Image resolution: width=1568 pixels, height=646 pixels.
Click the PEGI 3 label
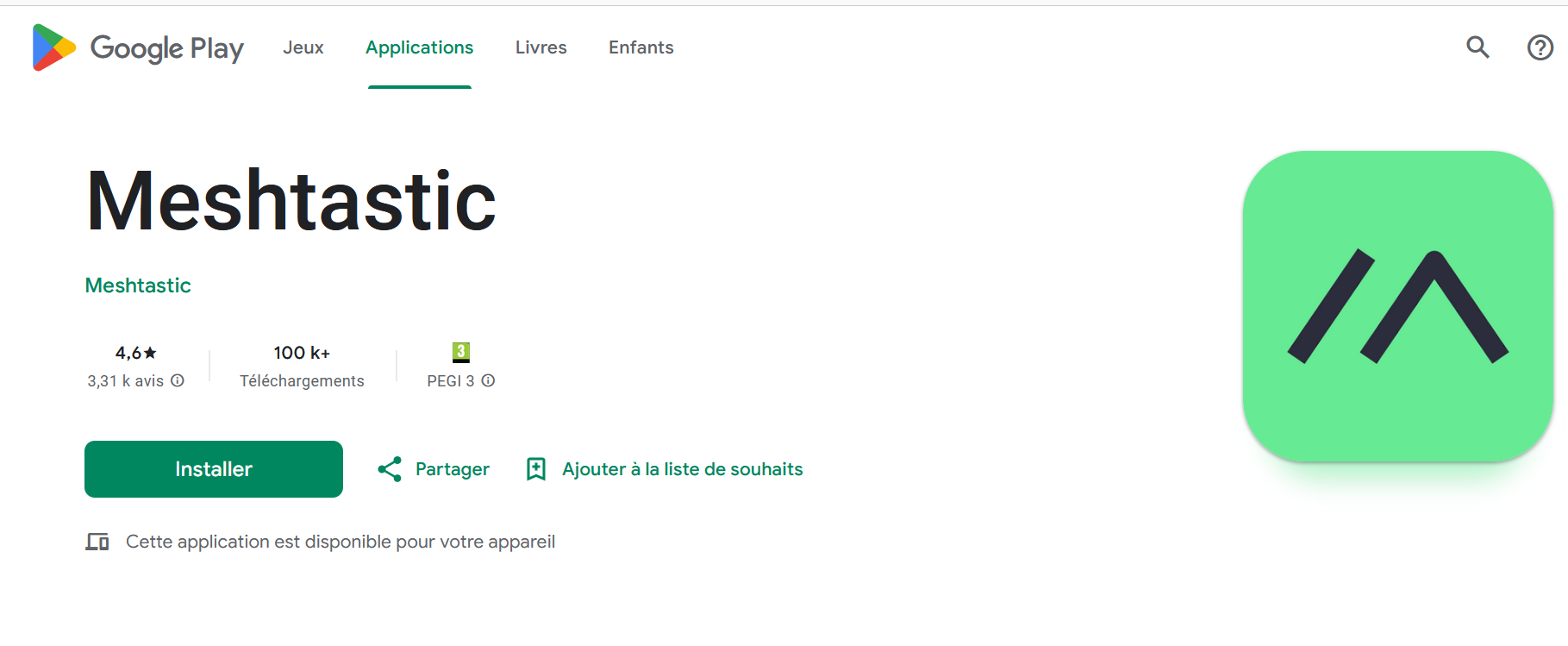[x=451, y=380]
